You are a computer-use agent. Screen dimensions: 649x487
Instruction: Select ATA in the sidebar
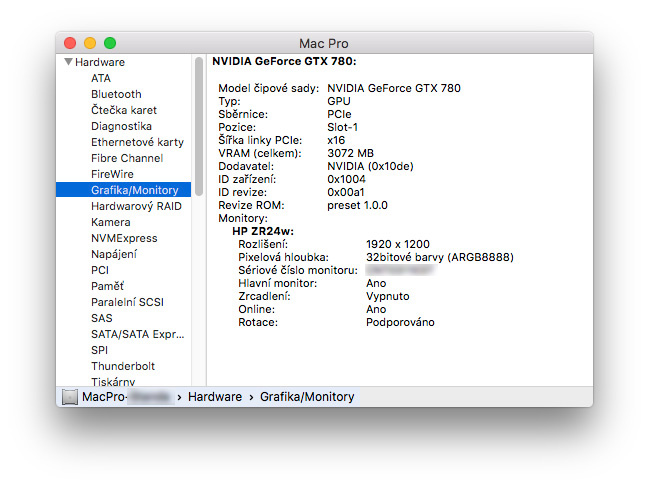coord(101,78)
